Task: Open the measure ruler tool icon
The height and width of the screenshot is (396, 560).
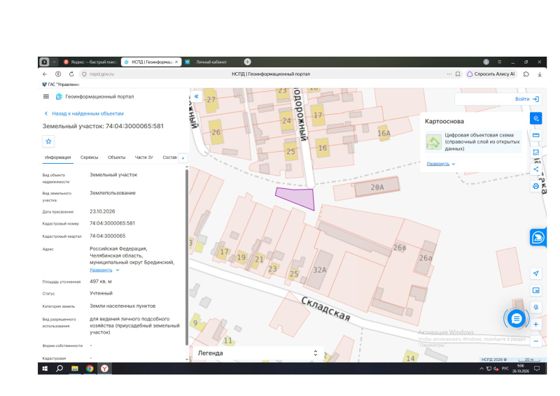Action: pyautogui.click(x=536, y=135)
